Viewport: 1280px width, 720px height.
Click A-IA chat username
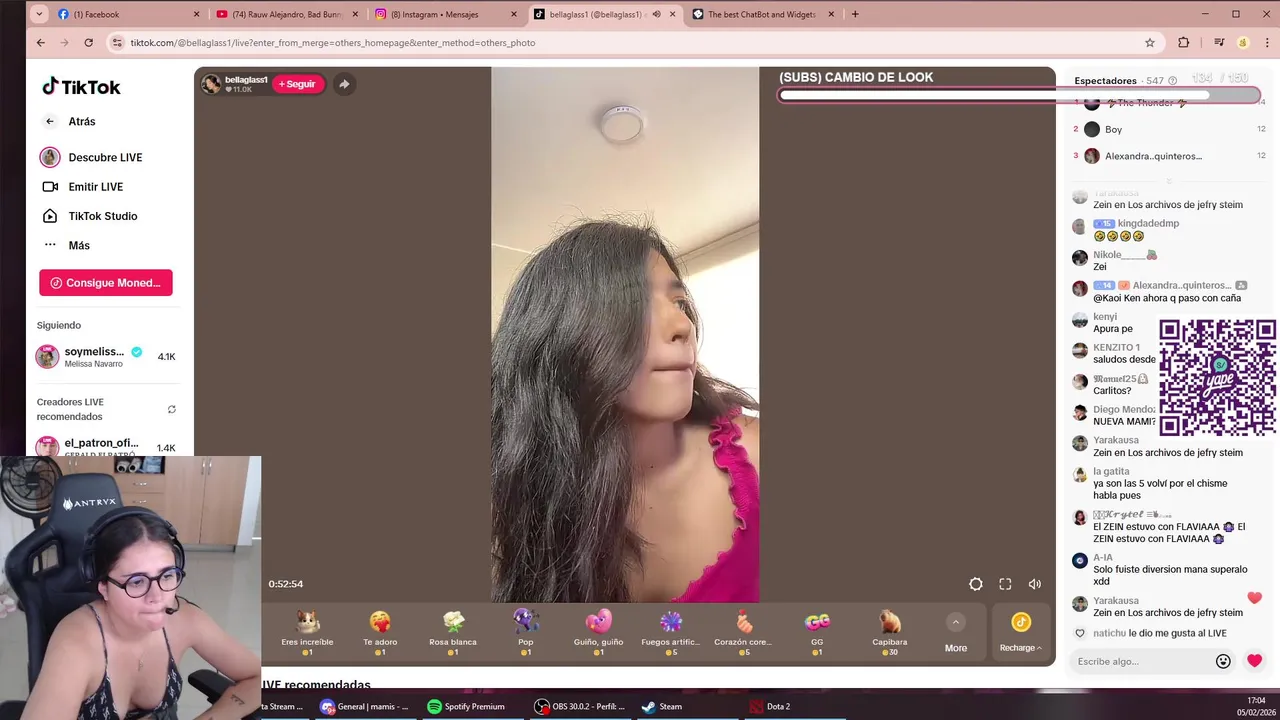click(x=1103, y=557)
